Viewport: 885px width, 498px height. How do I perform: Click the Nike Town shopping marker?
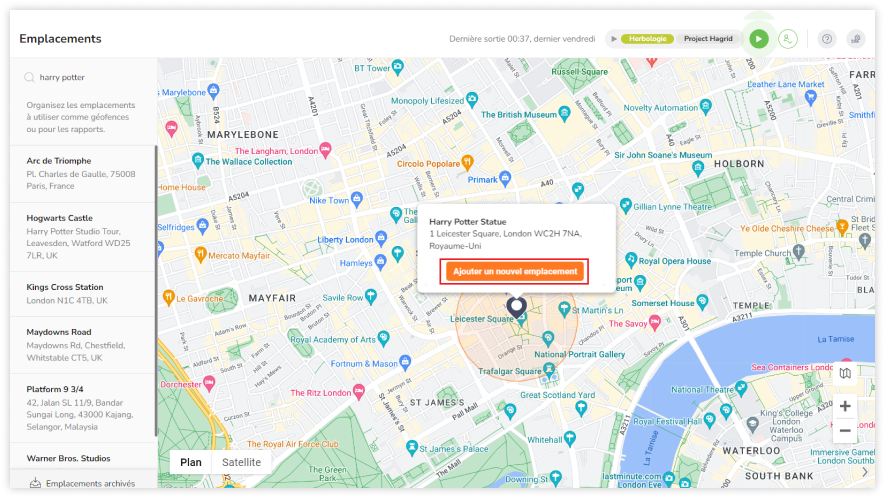(x=356, y=198)
